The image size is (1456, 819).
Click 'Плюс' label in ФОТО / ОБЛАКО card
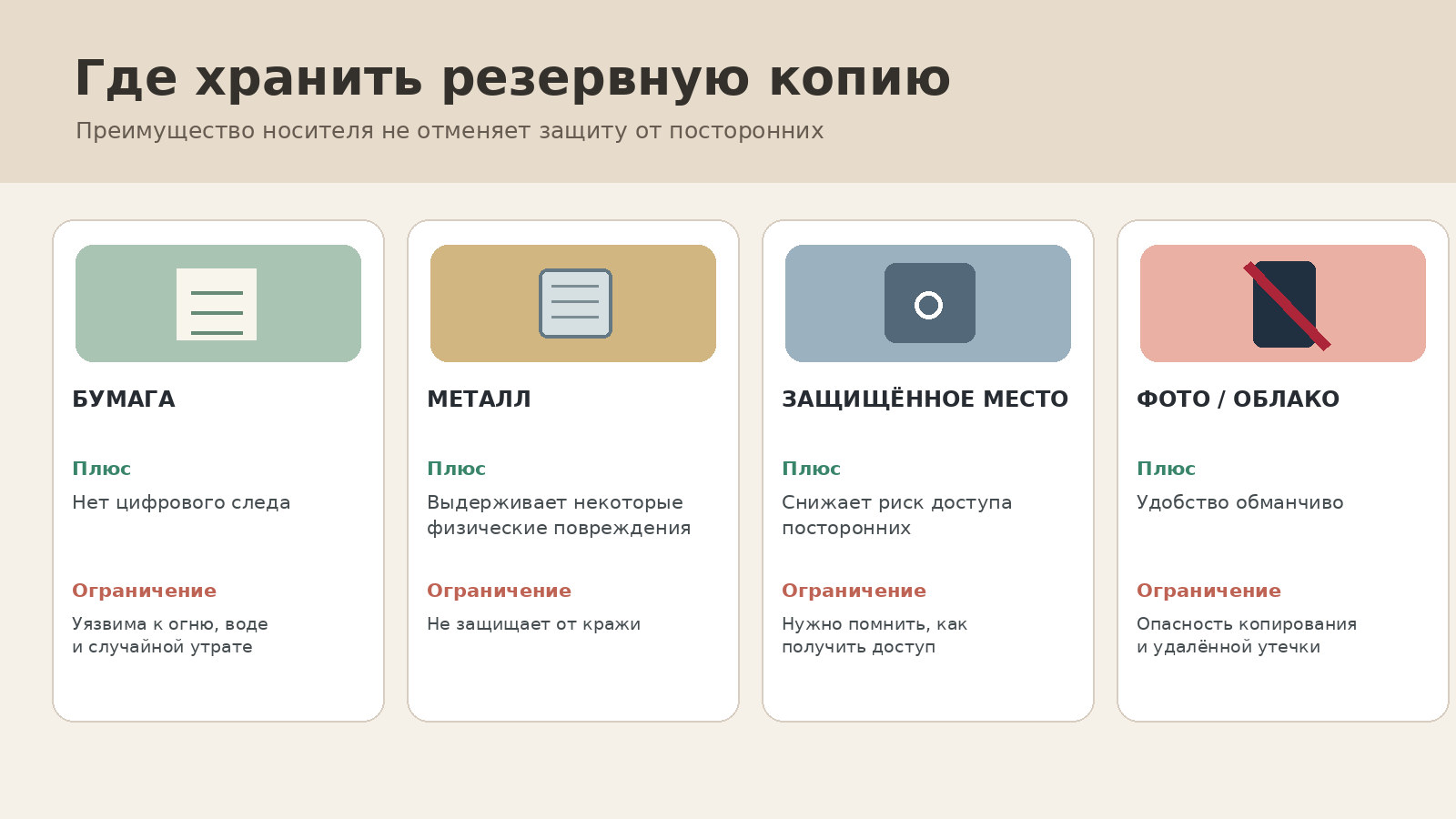tap(1167, 469)
